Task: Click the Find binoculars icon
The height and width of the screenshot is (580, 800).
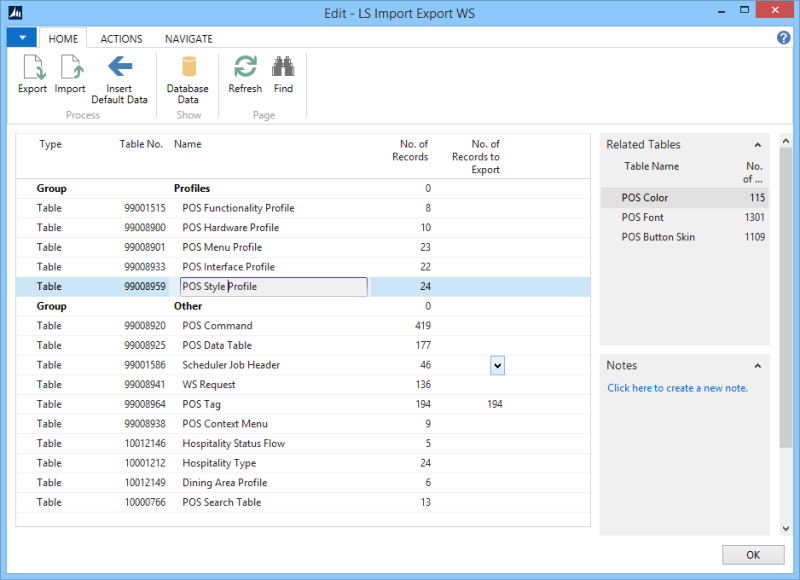Action: 284,68
